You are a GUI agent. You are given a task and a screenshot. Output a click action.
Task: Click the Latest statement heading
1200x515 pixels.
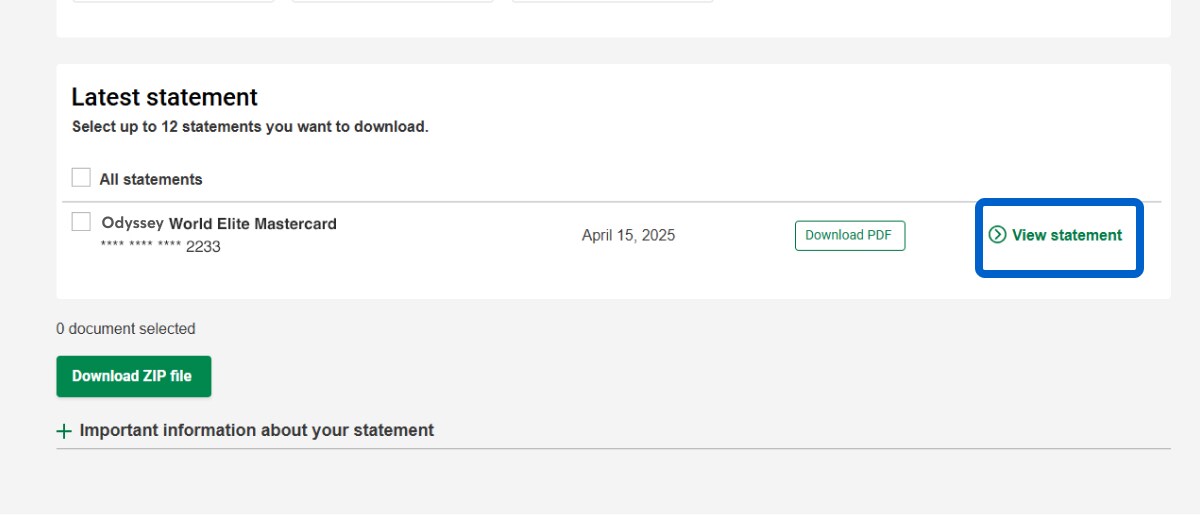(x=164, y=97)
